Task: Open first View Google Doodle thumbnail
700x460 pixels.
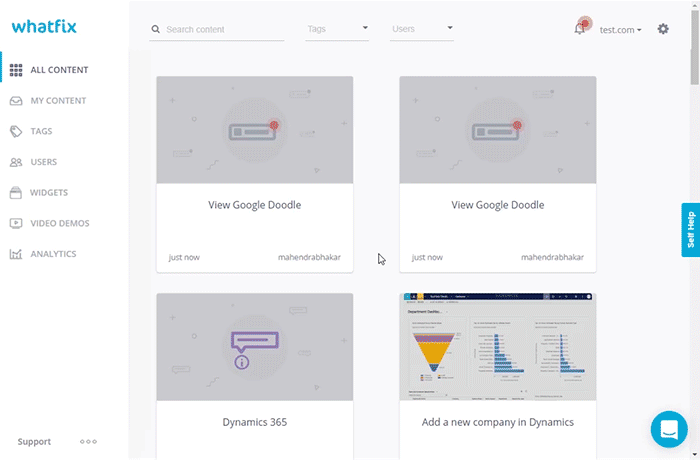Action: 254,130
